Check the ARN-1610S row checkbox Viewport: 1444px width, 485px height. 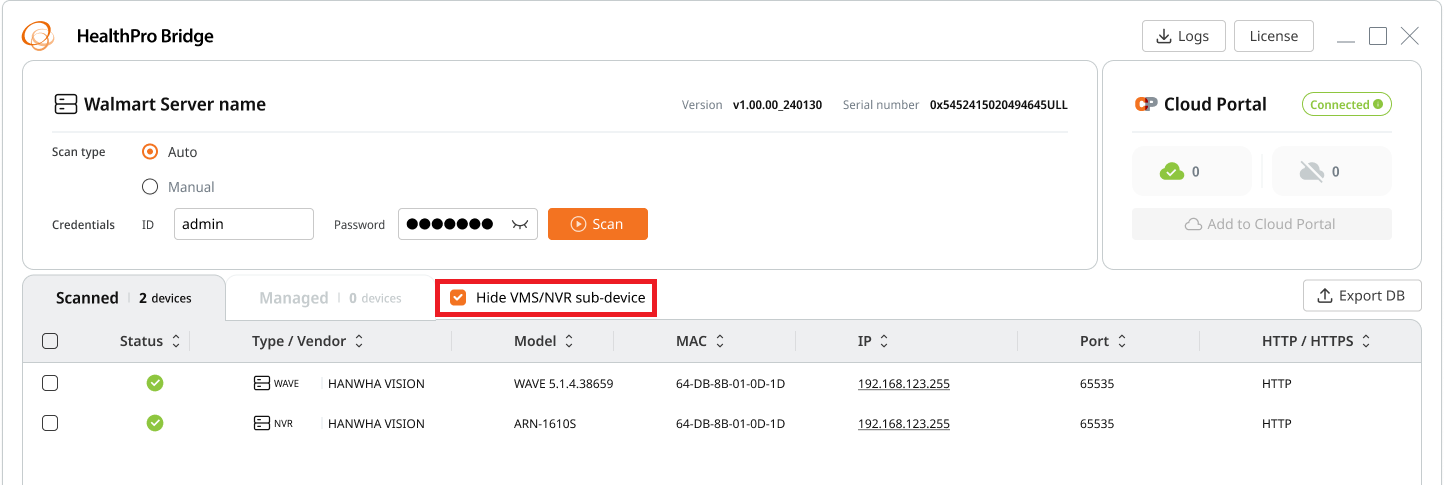(50, 423)
